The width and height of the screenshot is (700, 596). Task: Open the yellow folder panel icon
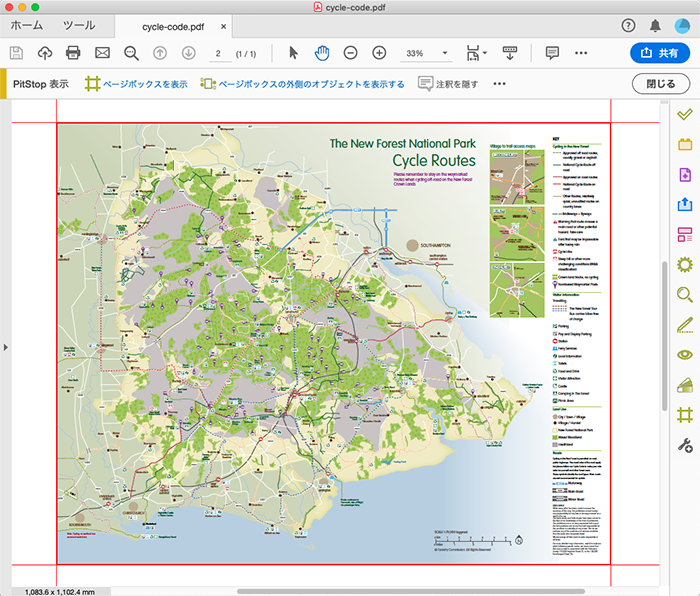coord(685,144)
